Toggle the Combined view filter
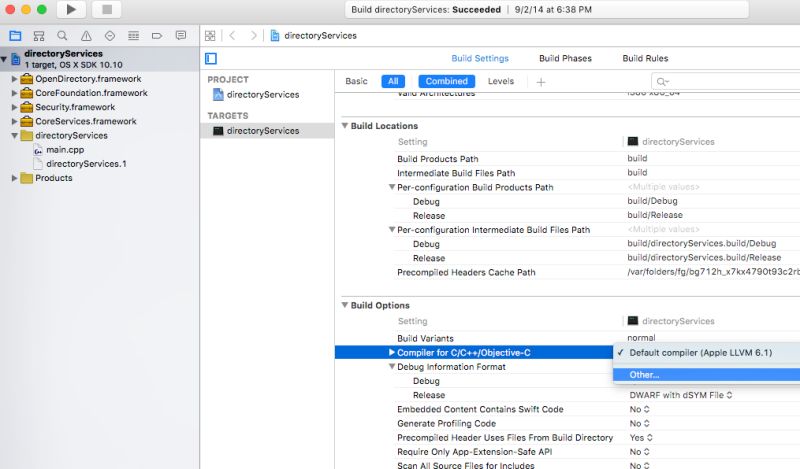This screenshot has height=469, width=800. 446,81
